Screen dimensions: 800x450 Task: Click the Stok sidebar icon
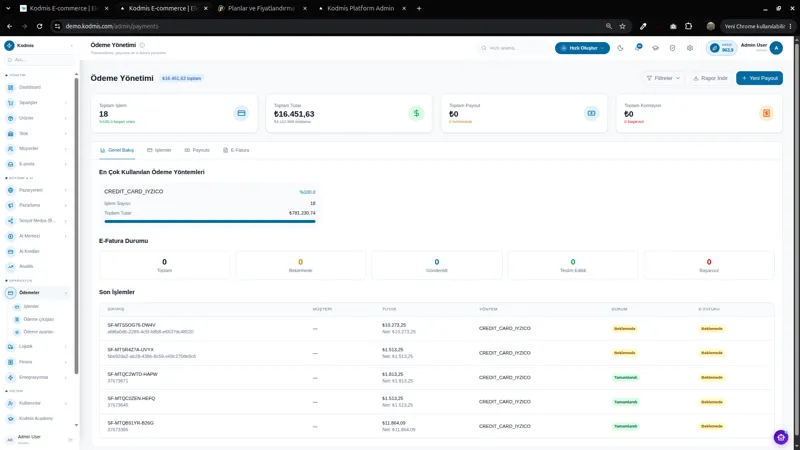coord(11,133)
